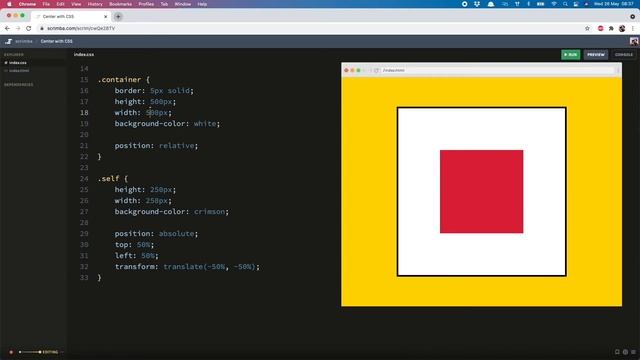Image resolution: width=640 pixels, height=360 pixels.
Task: Open the Edit menu
Action: [60, 4]
